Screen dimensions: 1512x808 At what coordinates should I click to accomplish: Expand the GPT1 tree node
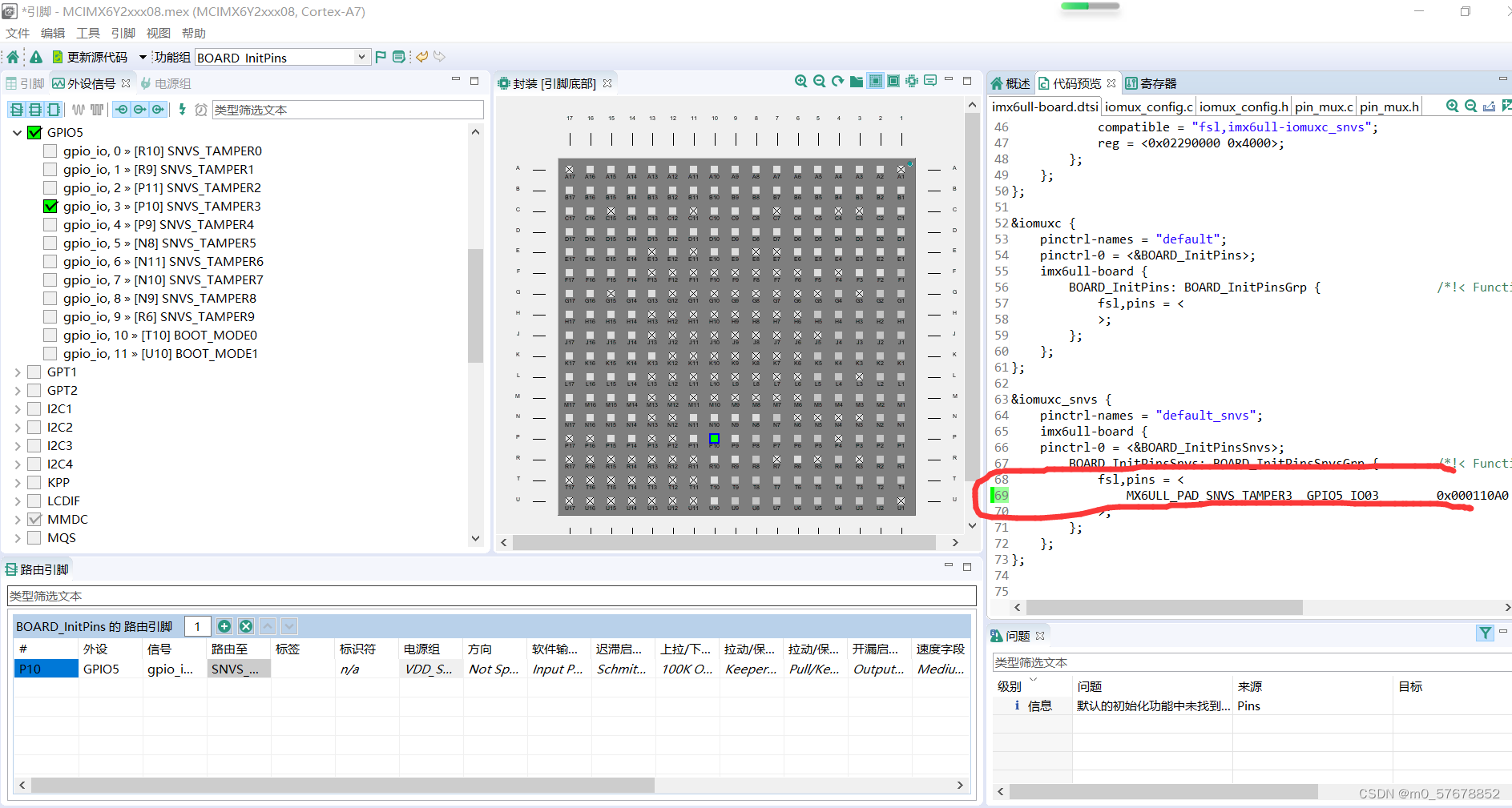(x=17, y=372)
